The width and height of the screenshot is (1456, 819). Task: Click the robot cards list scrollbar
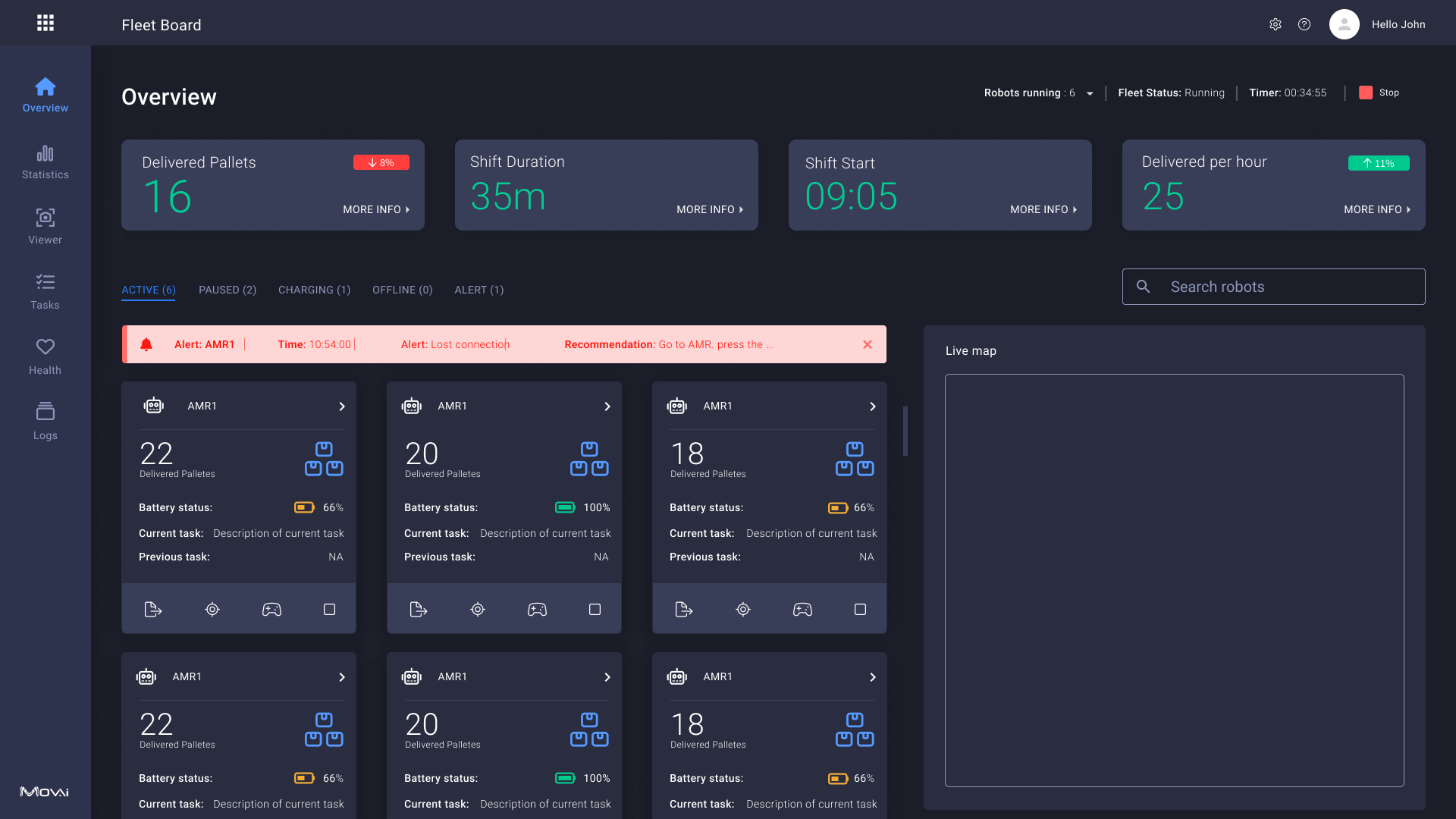coord(905,431)
